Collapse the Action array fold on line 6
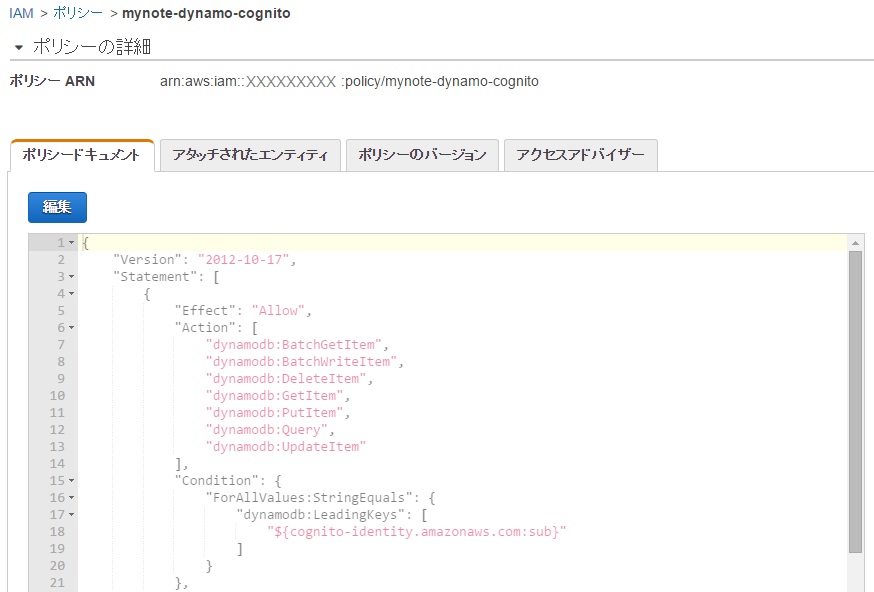The height and width of the screenshot is (592, 874). click(x=71, y=328)
